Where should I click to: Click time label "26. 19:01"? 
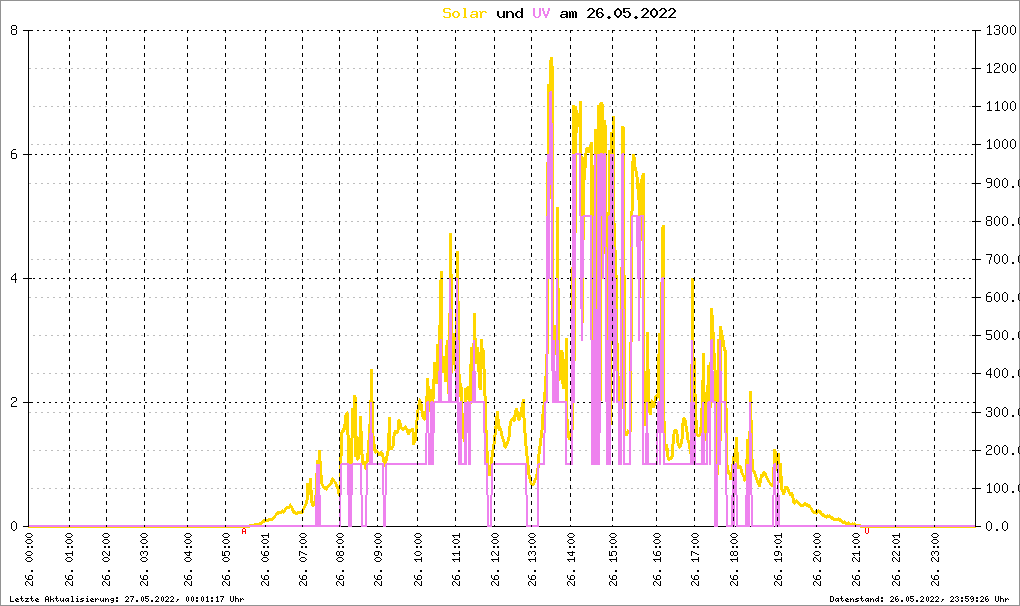tap(778, 559)
